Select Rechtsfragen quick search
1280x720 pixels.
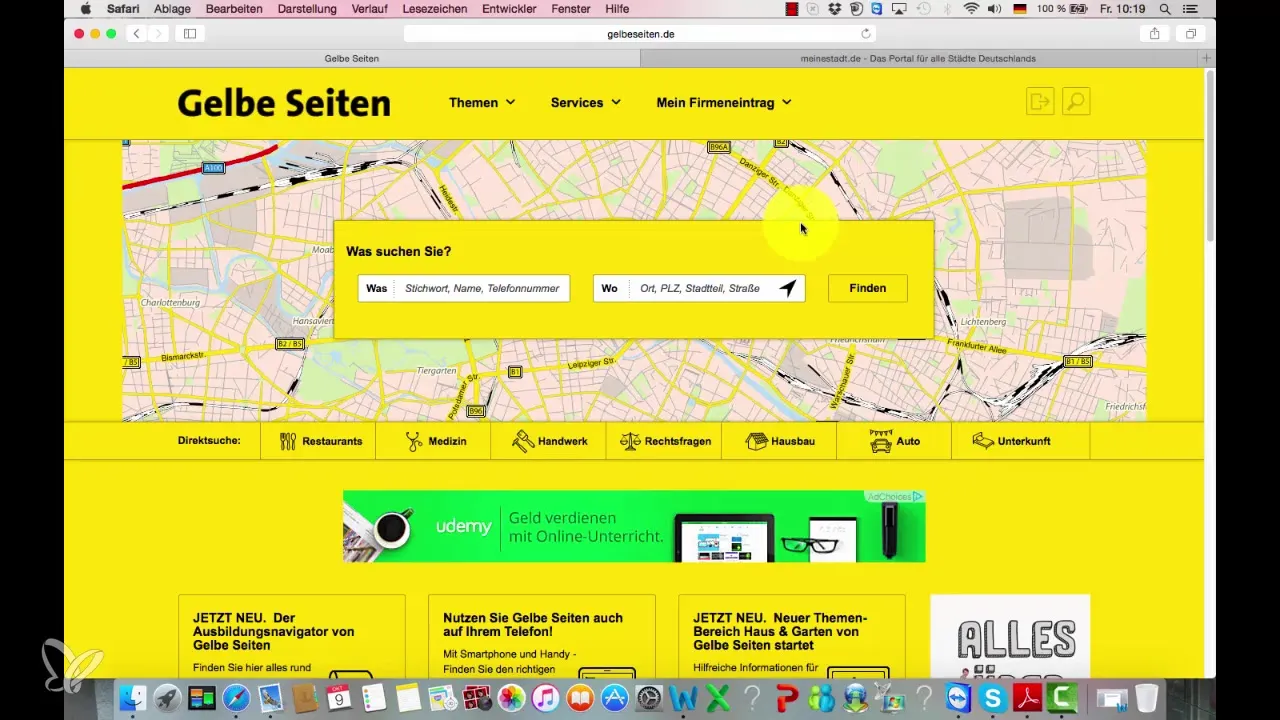(664, 441)
